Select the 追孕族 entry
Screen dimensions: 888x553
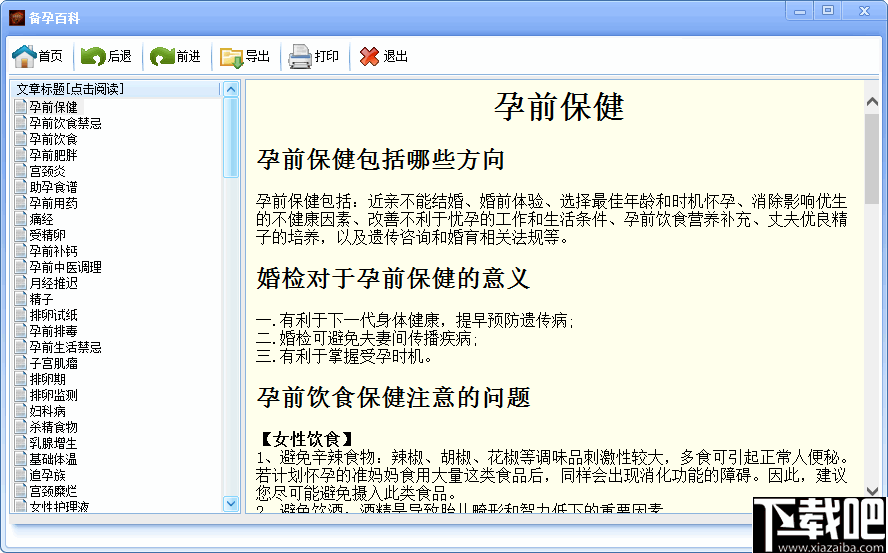coord(48,475)
